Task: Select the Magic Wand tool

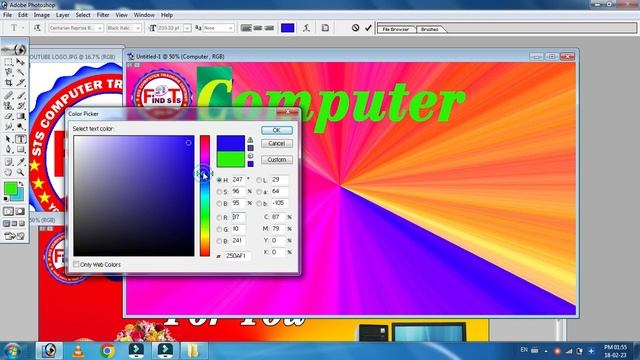Action: (20, 72)
